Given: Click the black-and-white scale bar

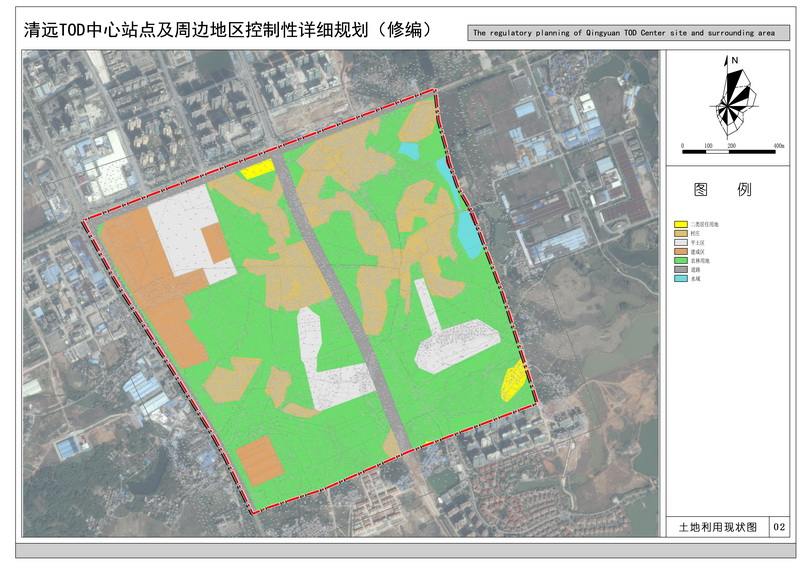Looking at the screenshot, I should click(x=729, y=152).
